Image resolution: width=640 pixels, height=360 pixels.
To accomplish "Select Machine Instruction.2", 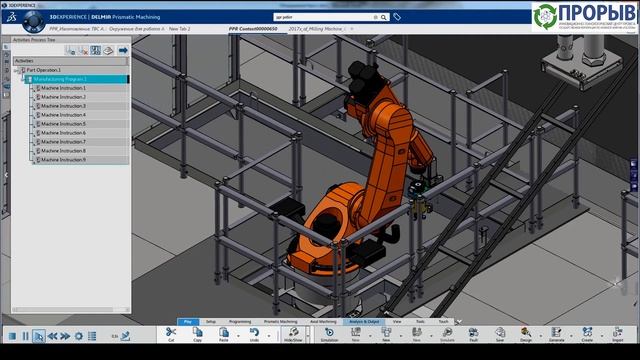I will point(63,97).
